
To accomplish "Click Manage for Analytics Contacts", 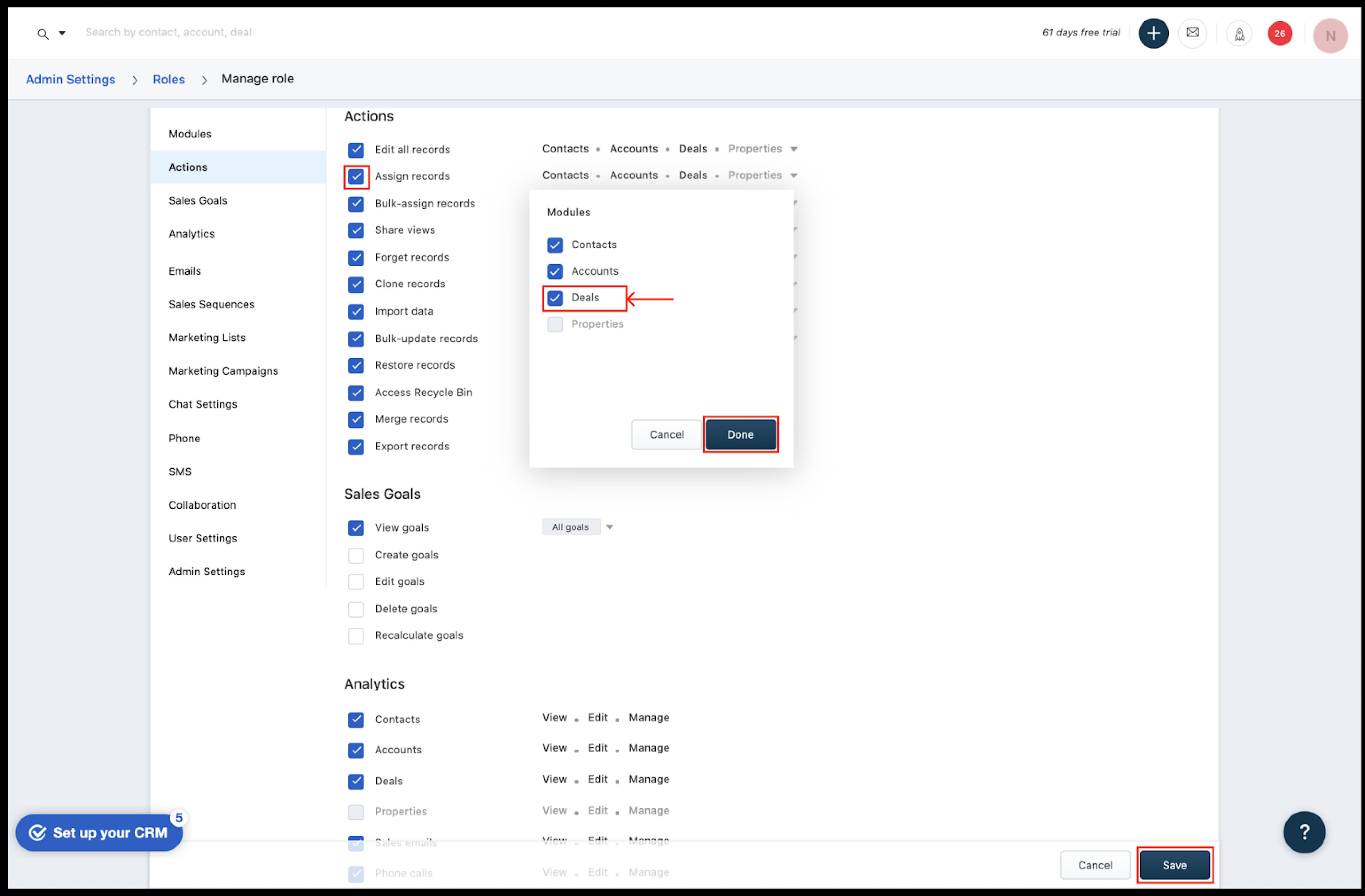I will point(649,717).
